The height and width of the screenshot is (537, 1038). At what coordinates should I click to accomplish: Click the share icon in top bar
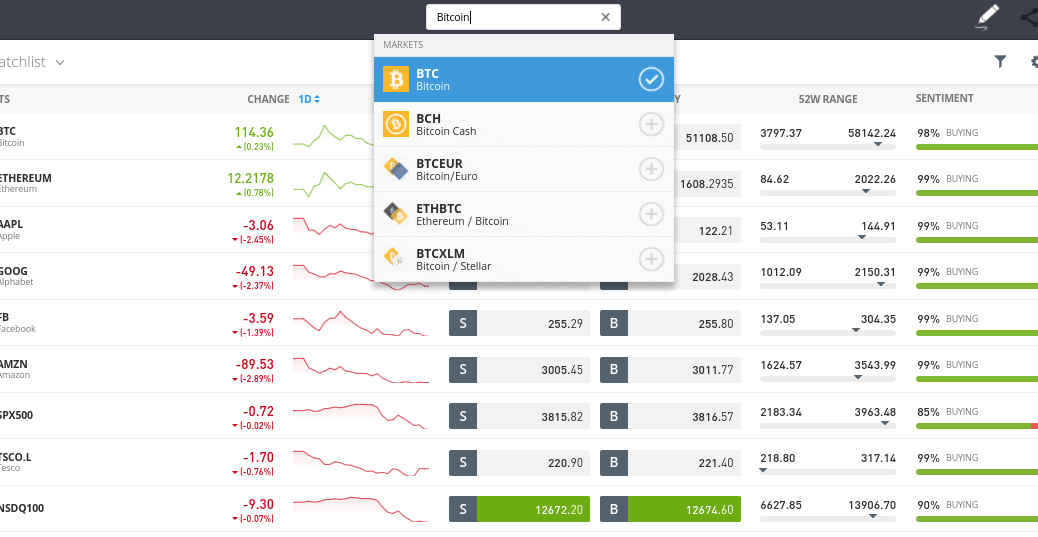pos(1030,17)
